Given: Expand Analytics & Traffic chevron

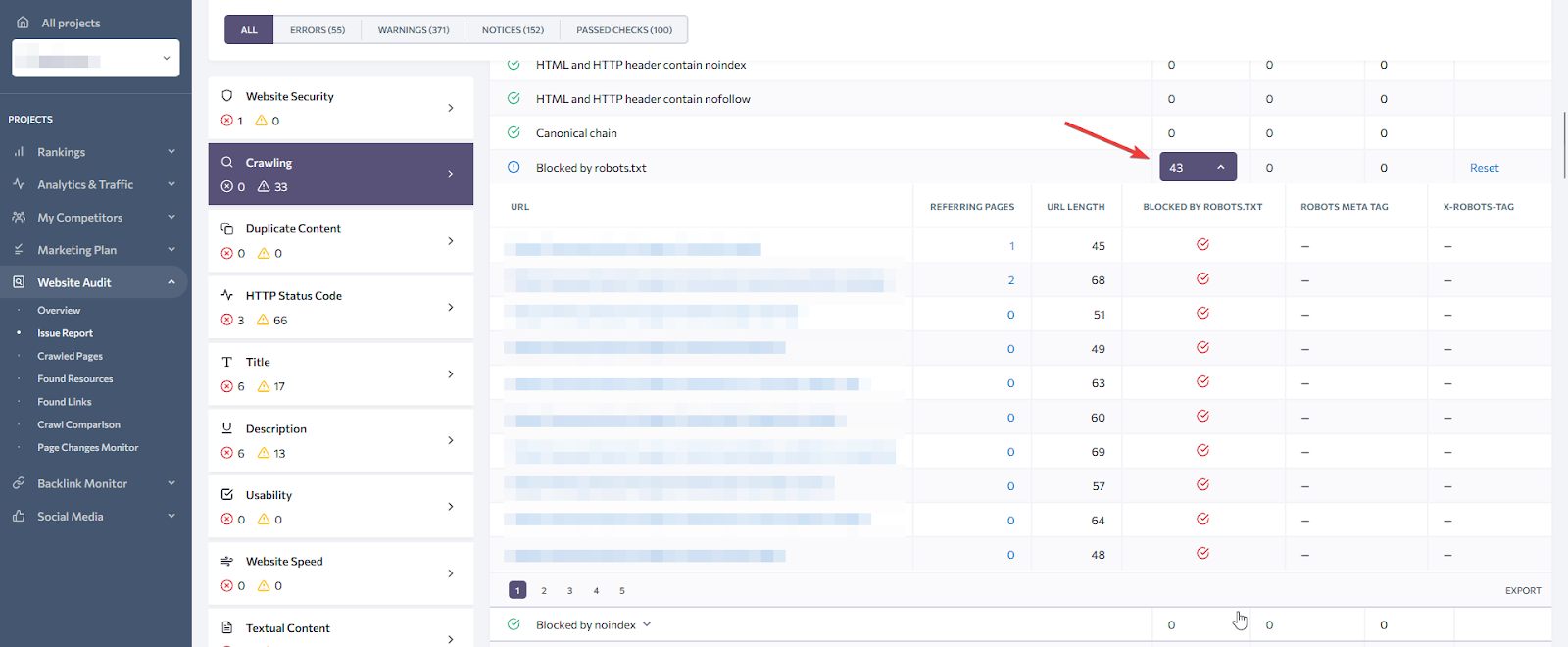Looking at the screenshot, I should pos(171,184).
